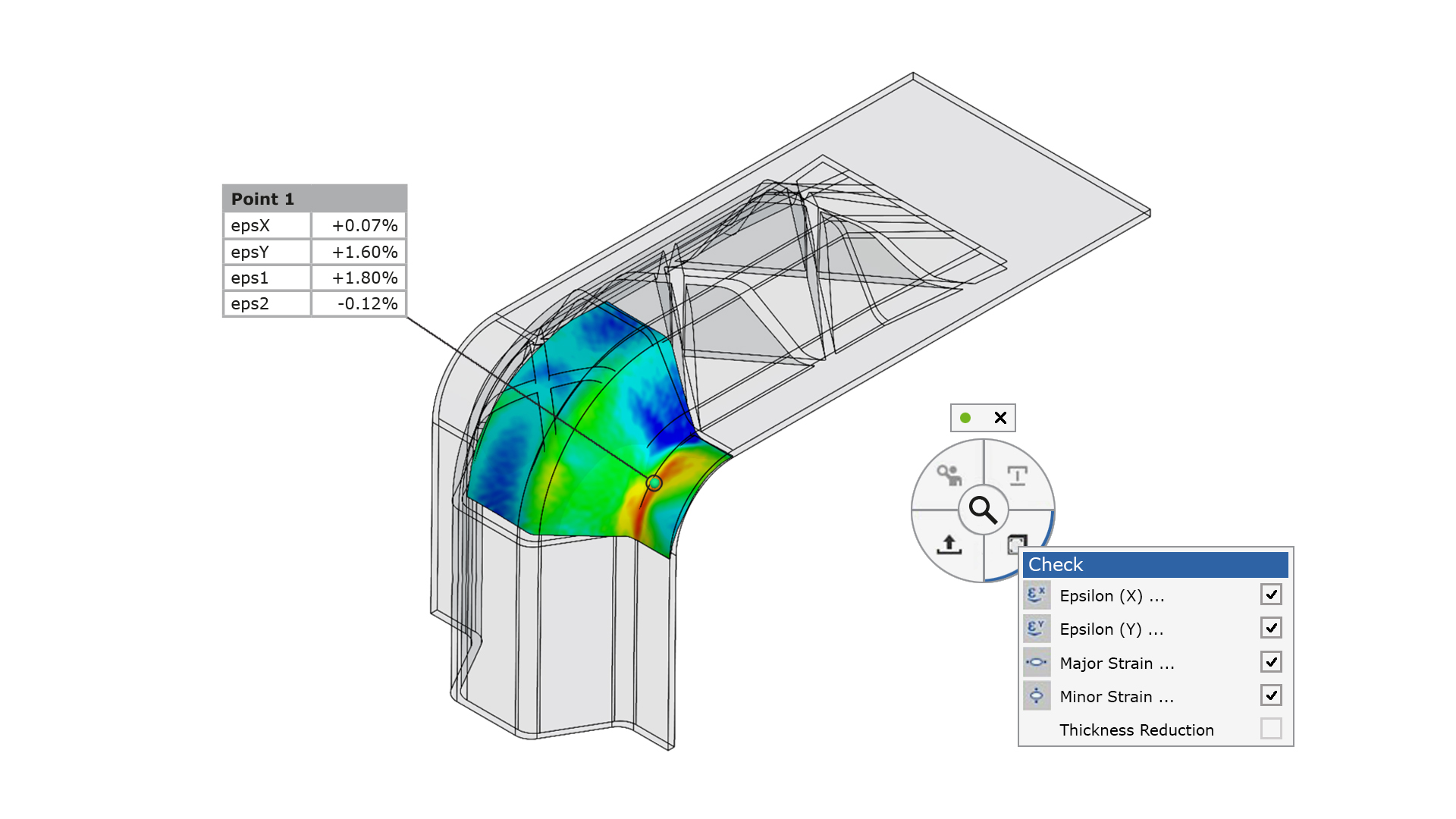Close the radial menu with X button

point(1000,418)
